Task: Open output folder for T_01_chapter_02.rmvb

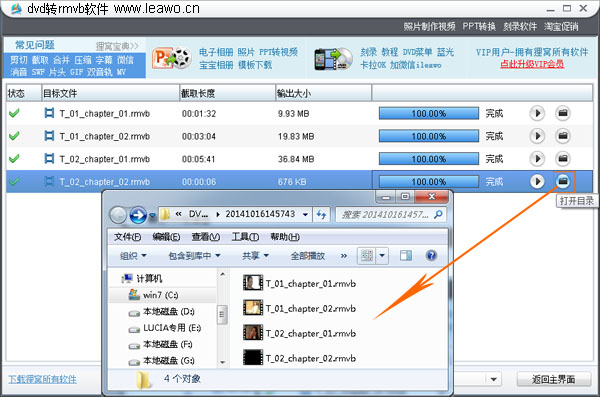Action: [x=562, y=136]
